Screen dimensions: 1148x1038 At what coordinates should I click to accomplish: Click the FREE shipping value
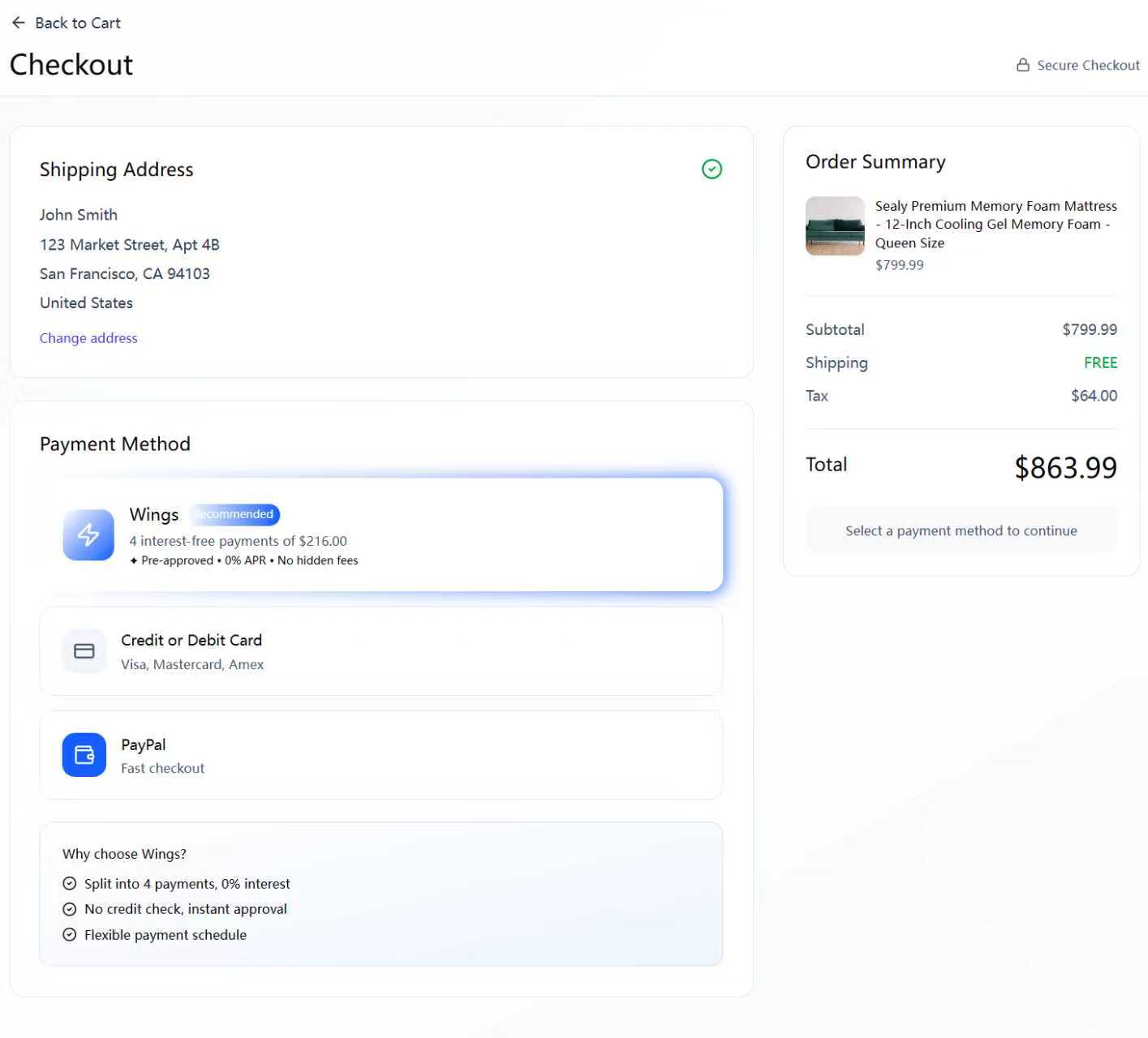[x=1100, y=362]
